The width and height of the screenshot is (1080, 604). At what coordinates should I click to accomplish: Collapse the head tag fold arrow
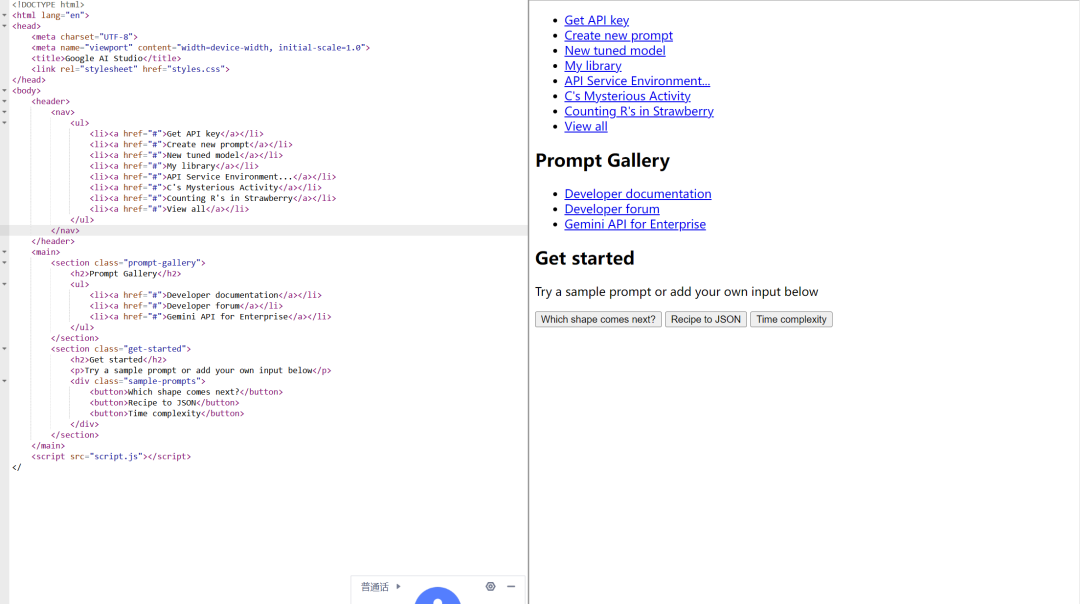click(x=4, y=26)
